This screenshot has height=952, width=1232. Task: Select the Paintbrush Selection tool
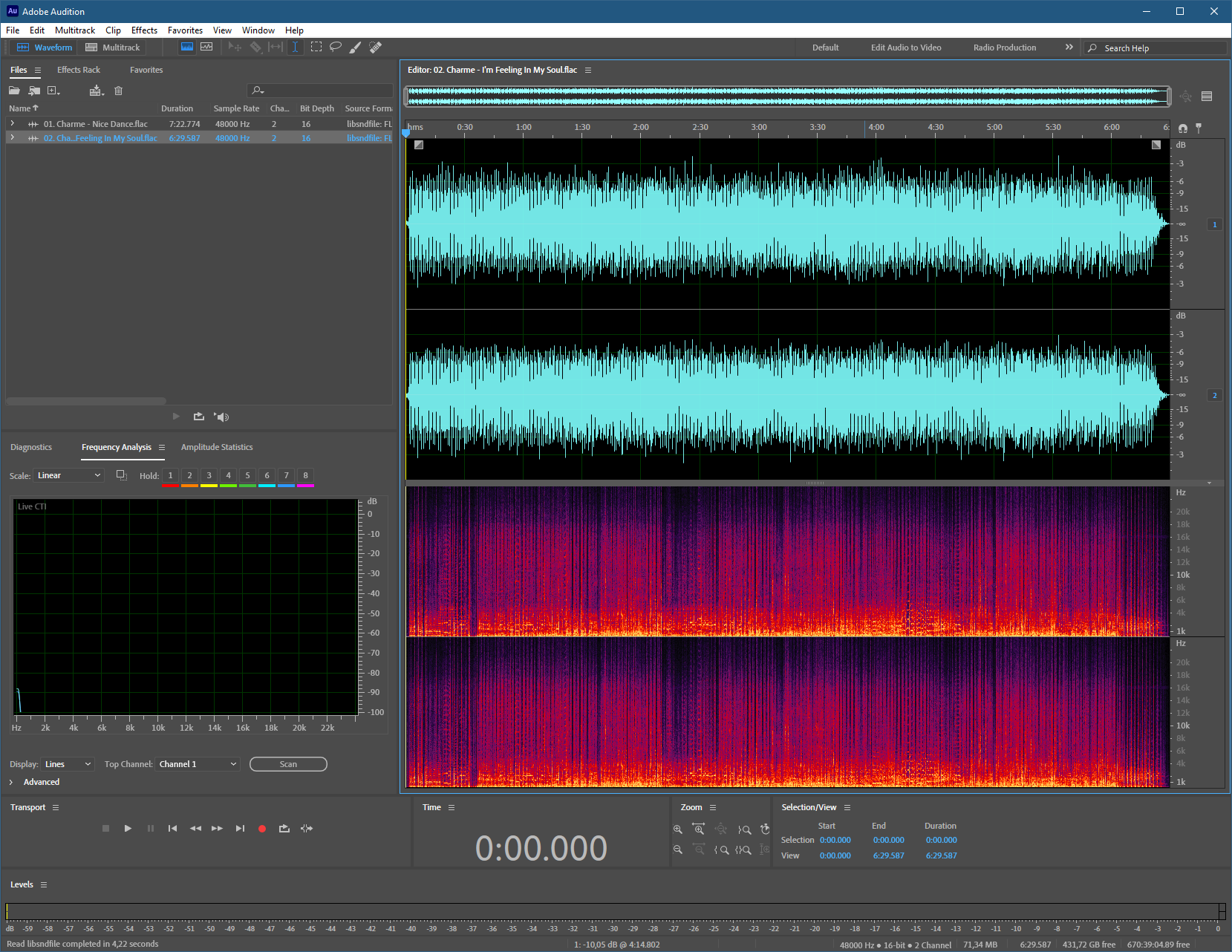click(x=356, y=47)
